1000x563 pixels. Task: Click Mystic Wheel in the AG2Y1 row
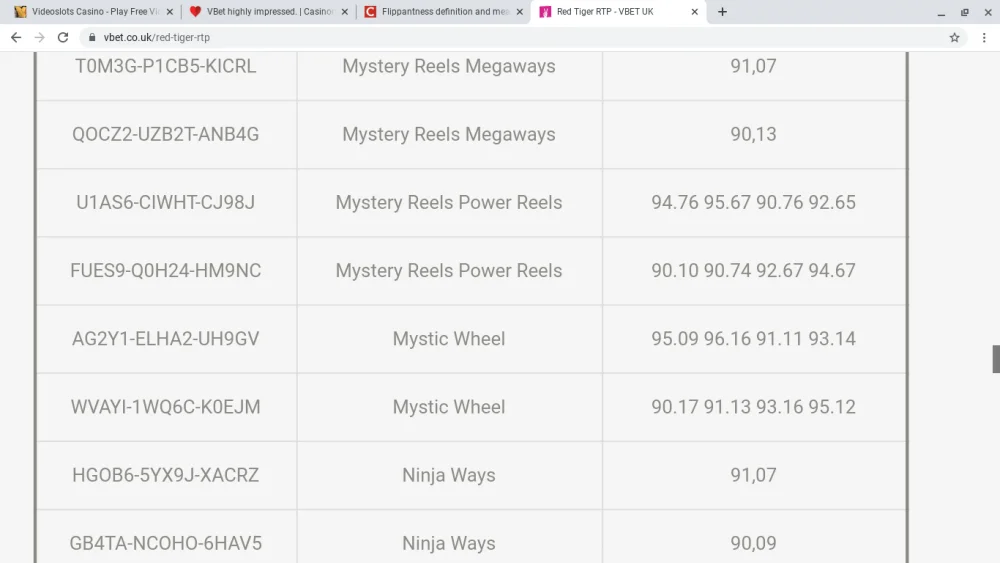coord(448,339)
